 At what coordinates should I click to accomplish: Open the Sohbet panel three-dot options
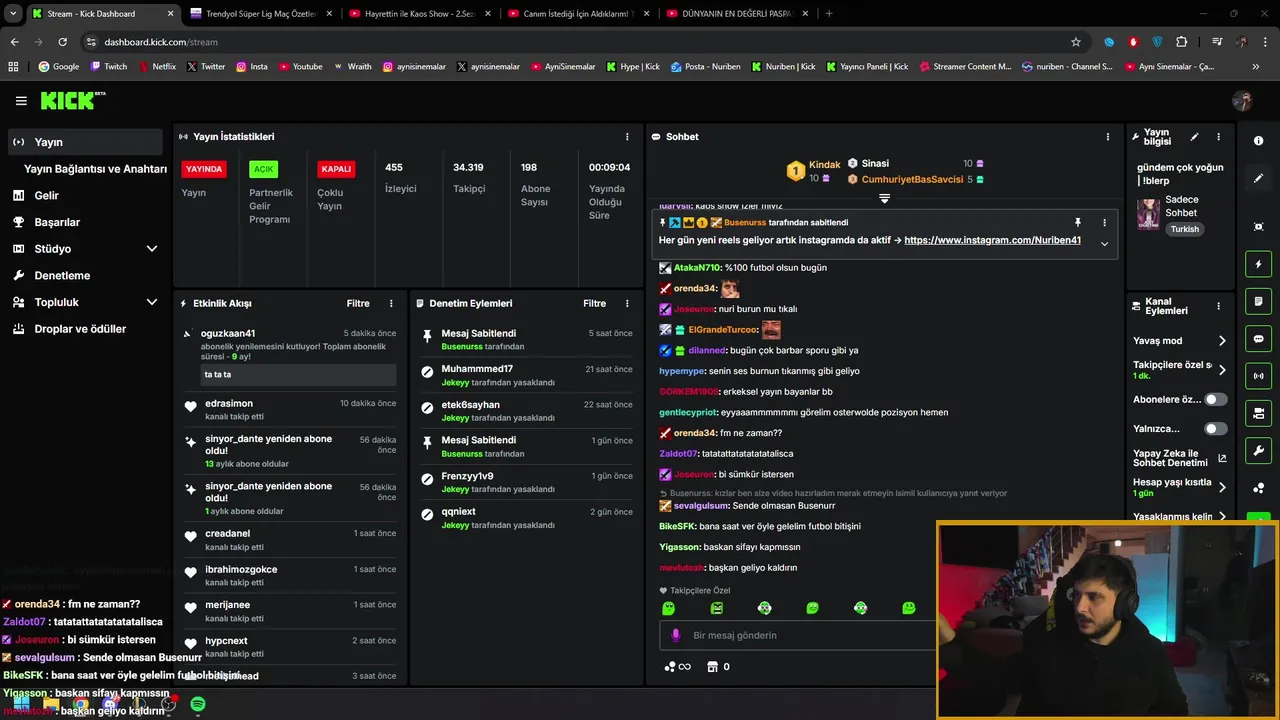click(x=1108, y=137)
